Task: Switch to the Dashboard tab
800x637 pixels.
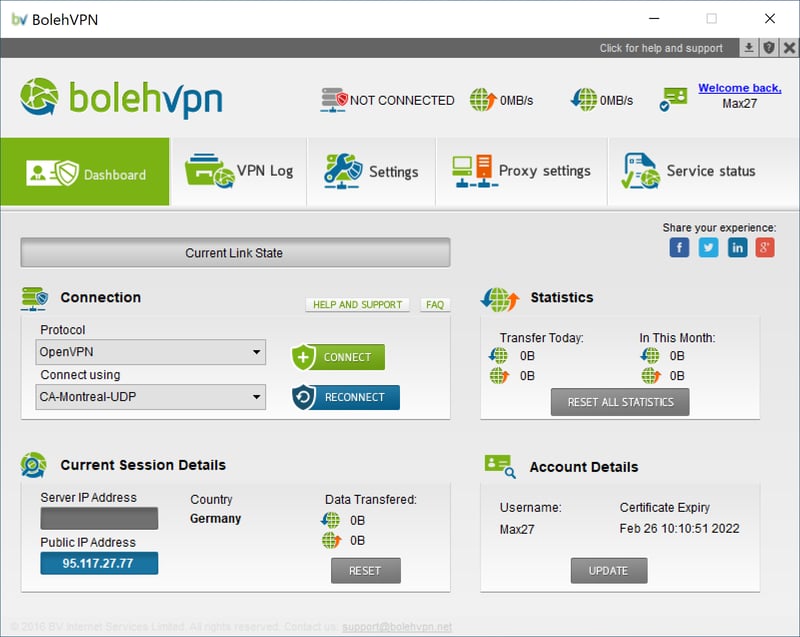Action: pos(85,172)
